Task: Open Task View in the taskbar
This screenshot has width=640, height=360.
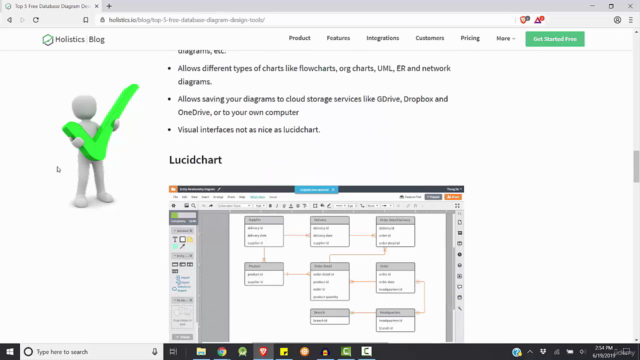Action: (x=173, y=351)
